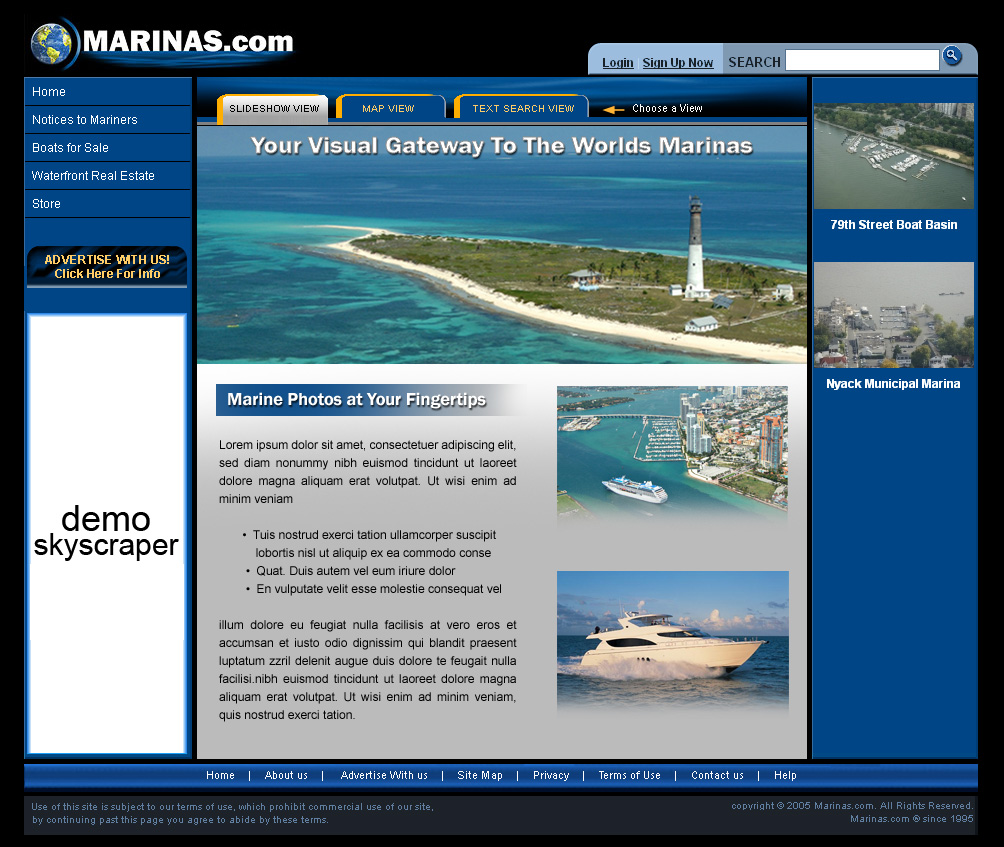Open the Store sidebar item
This screenshot has height=847, width=1004.
pos(46,204)
